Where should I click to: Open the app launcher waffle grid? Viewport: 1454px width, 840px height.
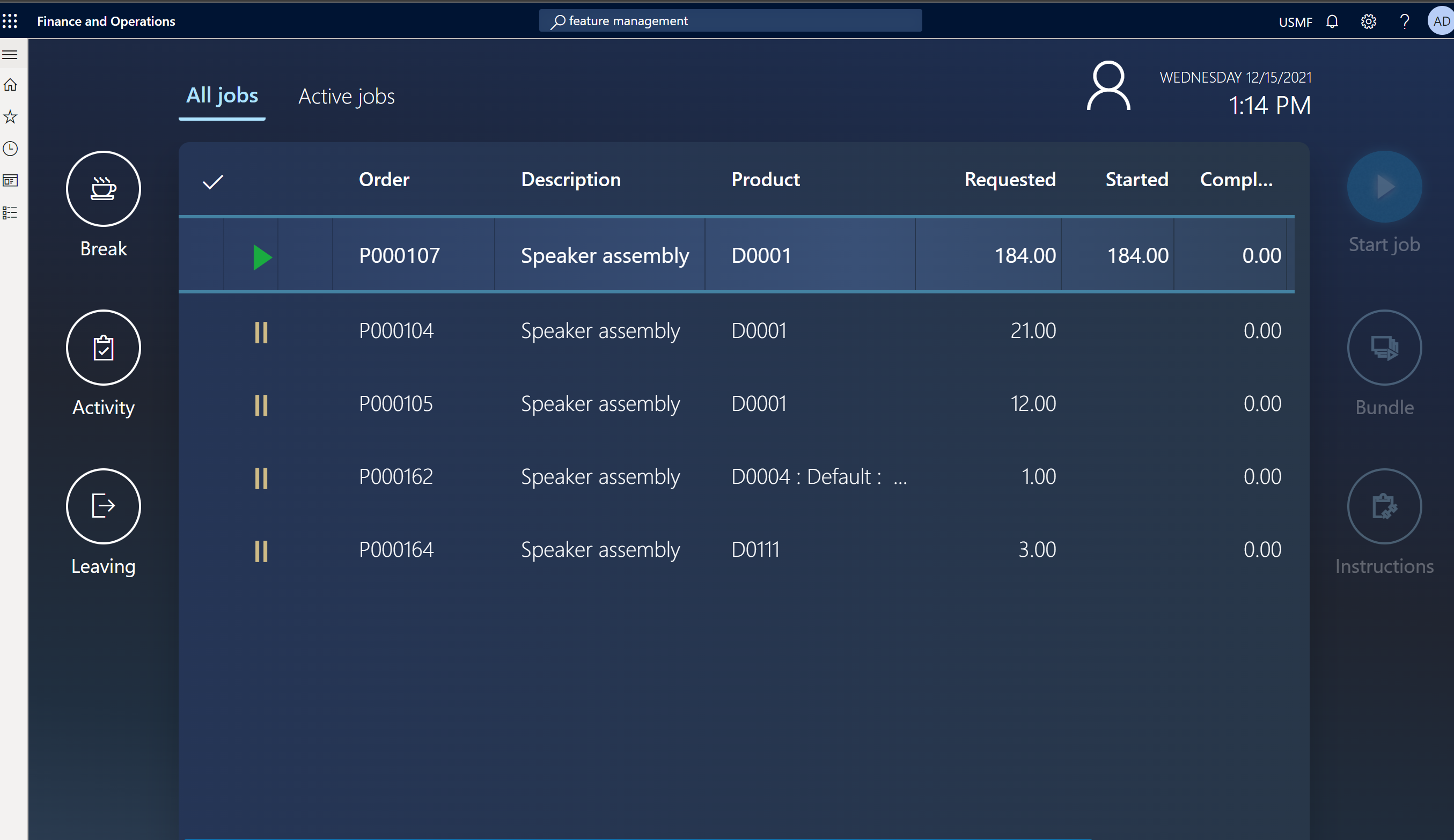[x=10, y=21]
